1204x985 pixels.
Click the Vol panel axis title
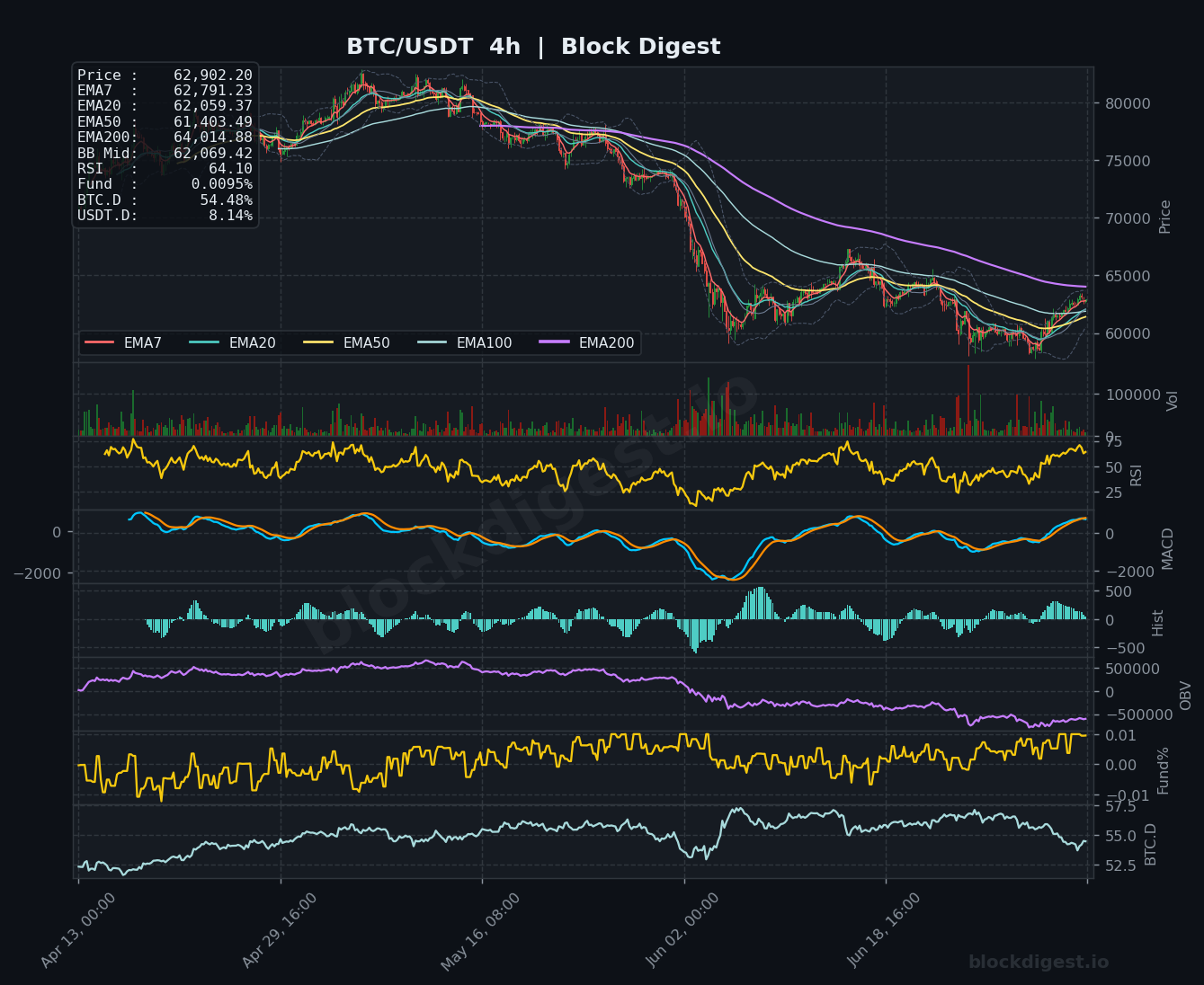click(1172, 401)
